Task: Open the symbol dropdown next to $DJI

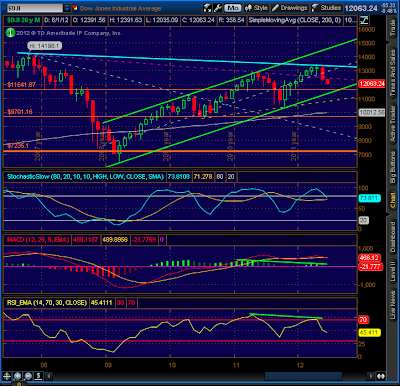Action: coord(67,8)
